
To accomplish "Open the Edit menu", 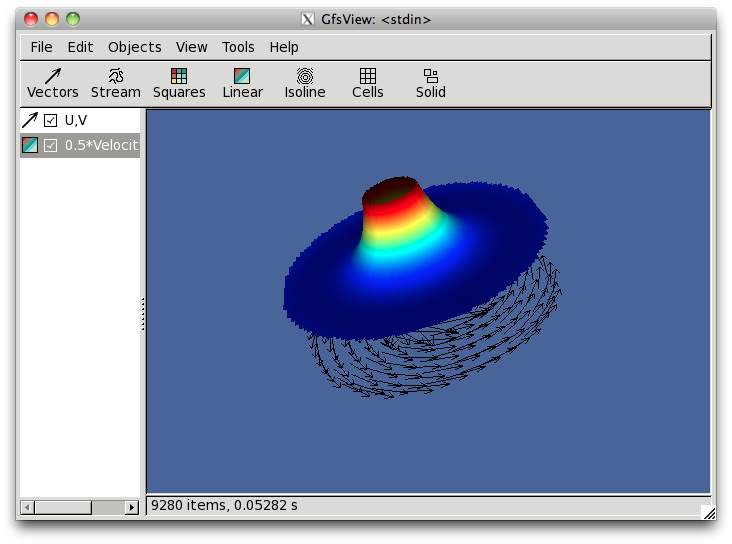I will [80, 47].
